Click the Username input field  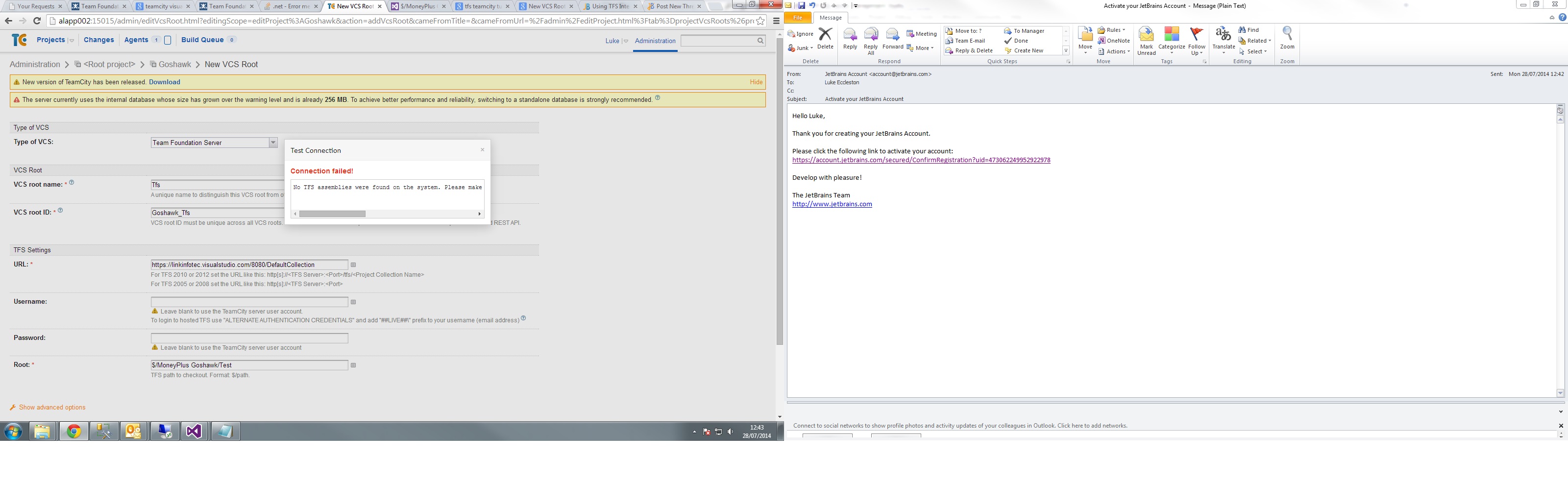coord(249,302)
